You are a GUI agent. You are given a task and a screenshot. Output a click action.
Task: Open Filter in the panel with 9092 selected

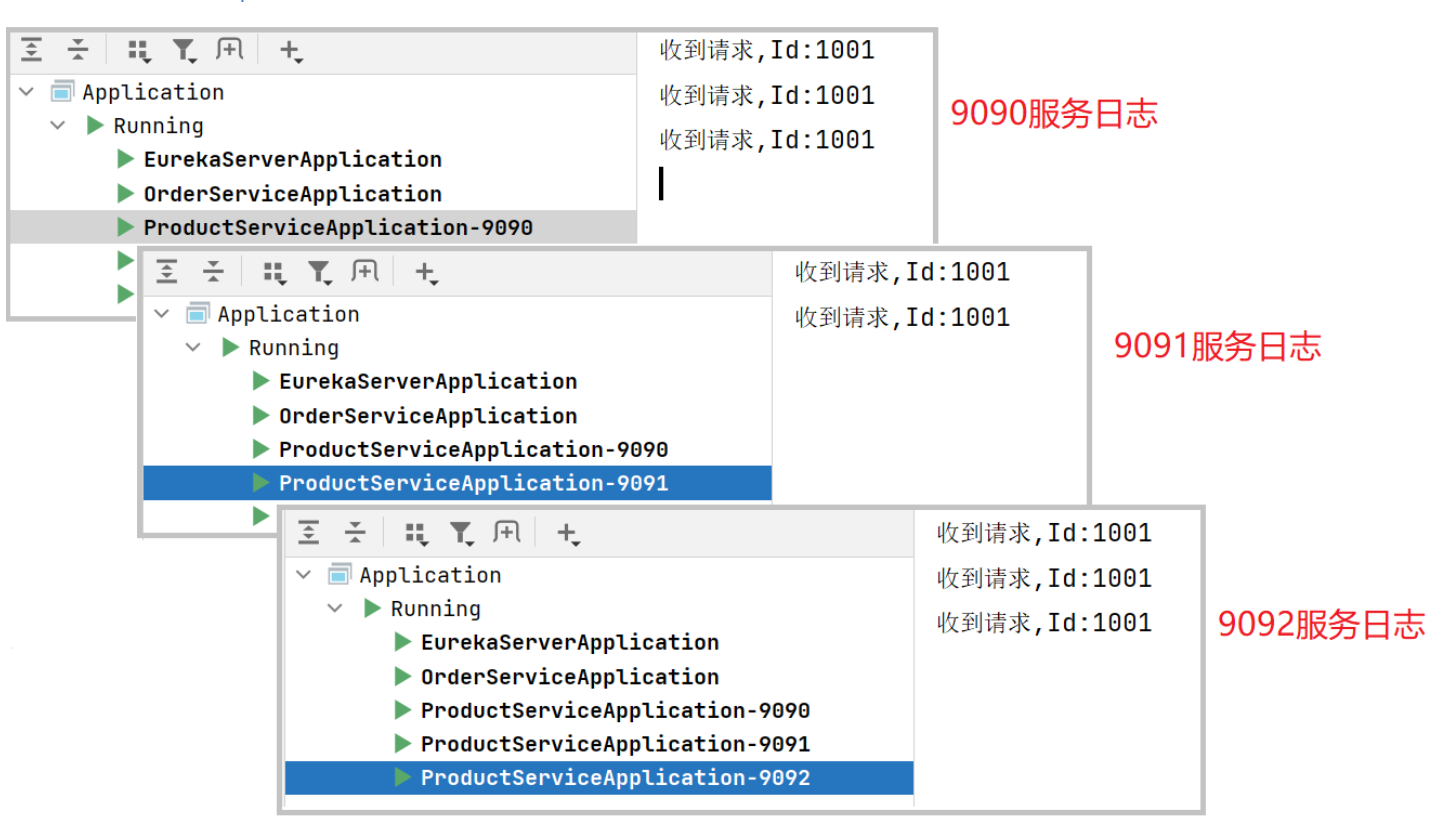tap(461, 534)
